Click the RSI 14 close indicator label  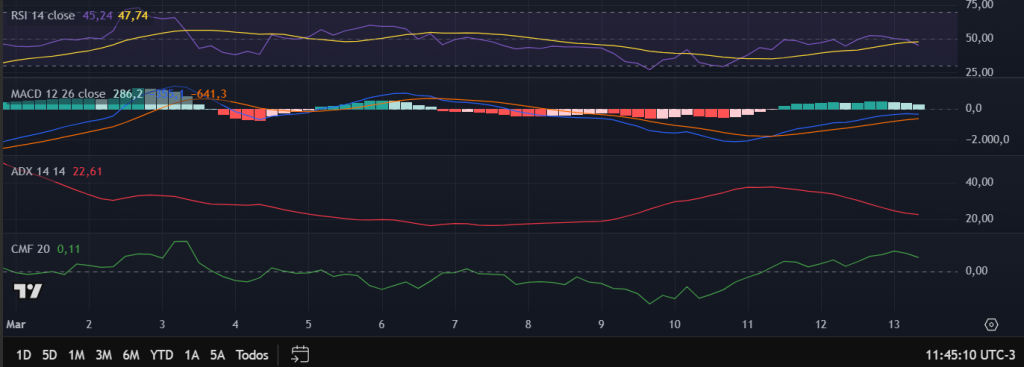43,16
